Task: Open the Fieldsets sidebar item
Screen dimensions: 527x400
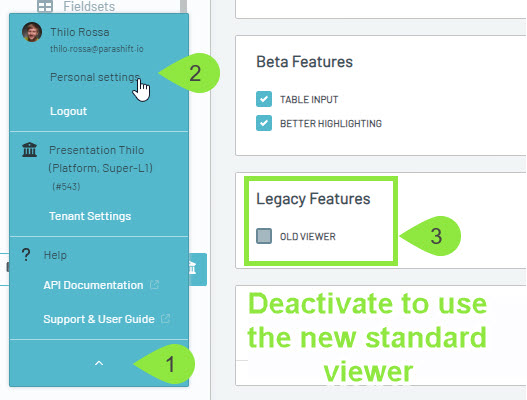Action: tap(89, 6)
